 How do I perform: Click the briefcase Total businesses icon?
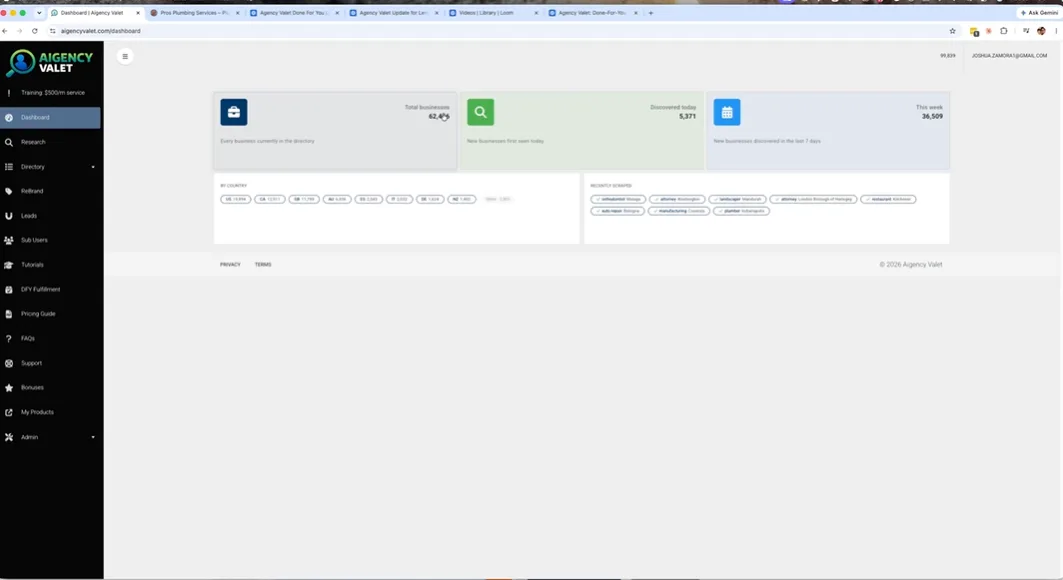point(234,112)
